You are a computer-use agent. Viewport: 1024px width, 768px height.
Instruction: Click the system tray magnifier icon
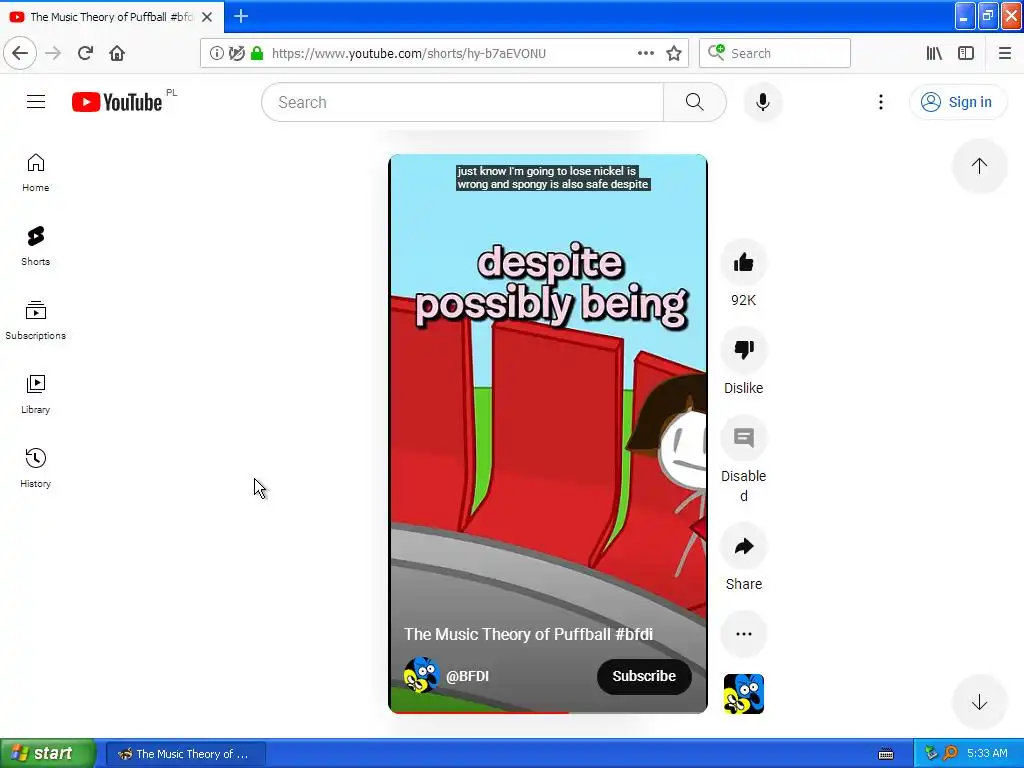(x=950, y=754)
